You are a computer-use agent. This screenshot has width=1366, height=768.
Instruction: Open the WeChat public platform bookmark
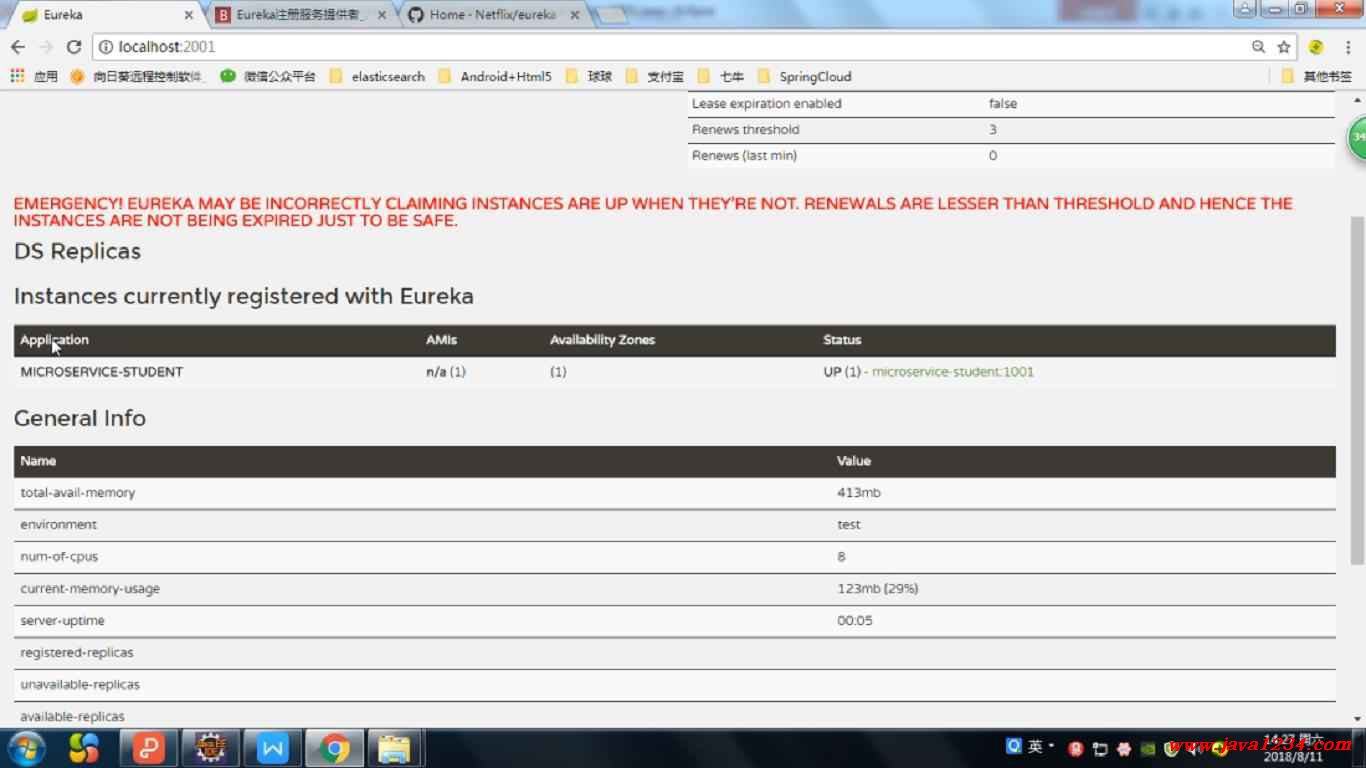tap(268, 76)
